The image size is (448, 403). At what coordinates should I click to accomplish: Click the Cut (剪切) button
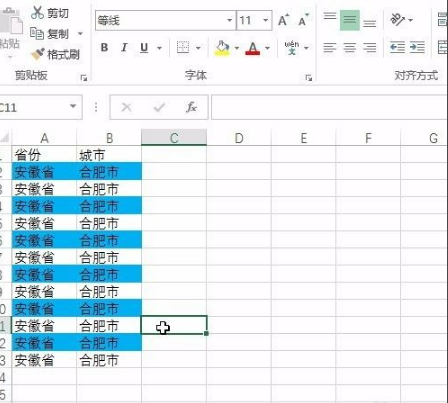click(50, 13)
